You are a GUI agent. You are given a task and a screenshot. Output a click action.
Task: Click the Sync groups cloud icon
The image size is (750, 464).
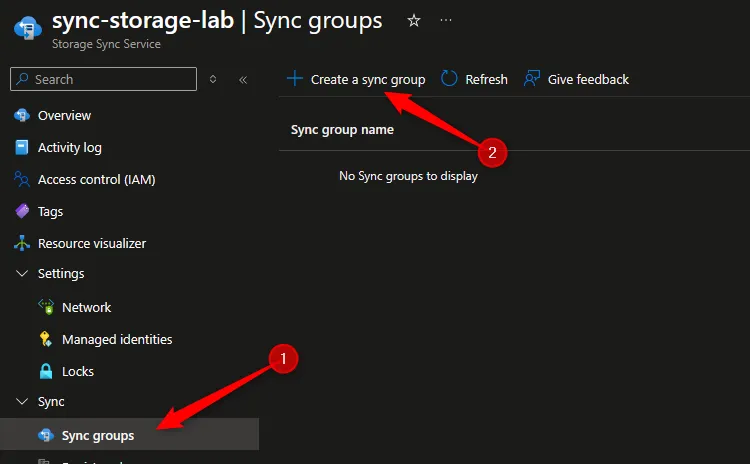click(x=46, y=435)
